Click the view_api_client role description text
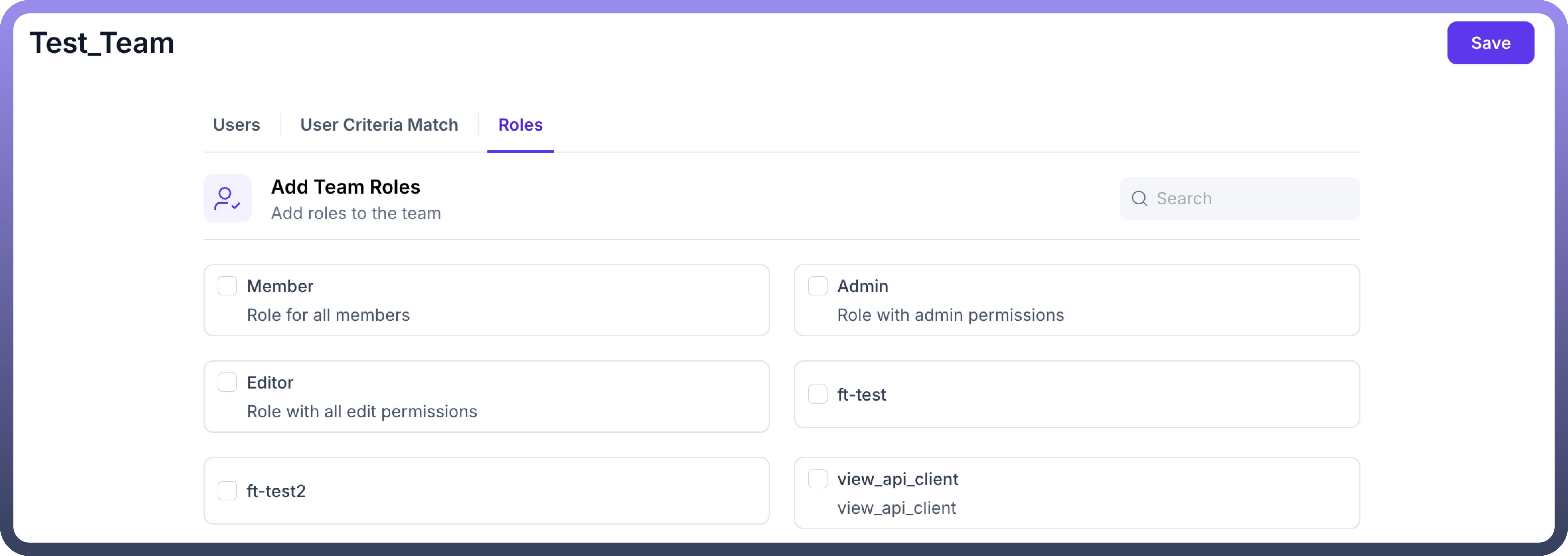This screenshot has height=556, width=1568. coord(896,508)
